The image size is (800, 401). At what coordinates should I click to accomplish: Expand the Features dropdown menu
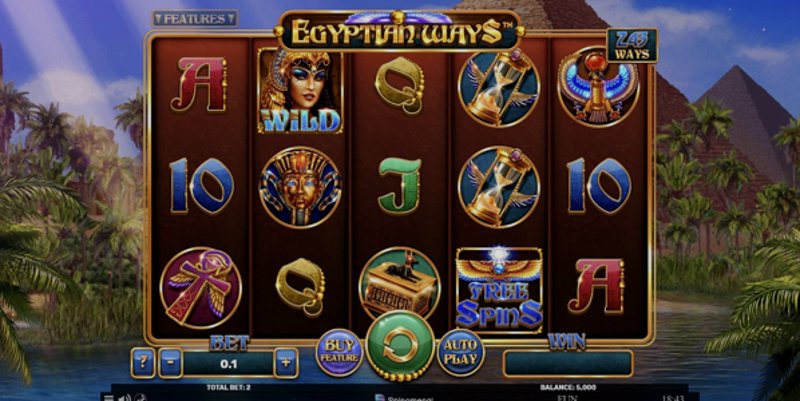[195, 19]
